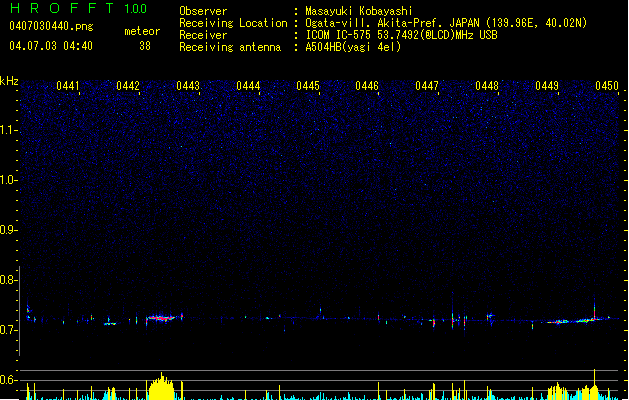Click the Receiving Location label
The width and height of the screenshot is (629, 400).
pyautogui.click(x=233, y=23)
